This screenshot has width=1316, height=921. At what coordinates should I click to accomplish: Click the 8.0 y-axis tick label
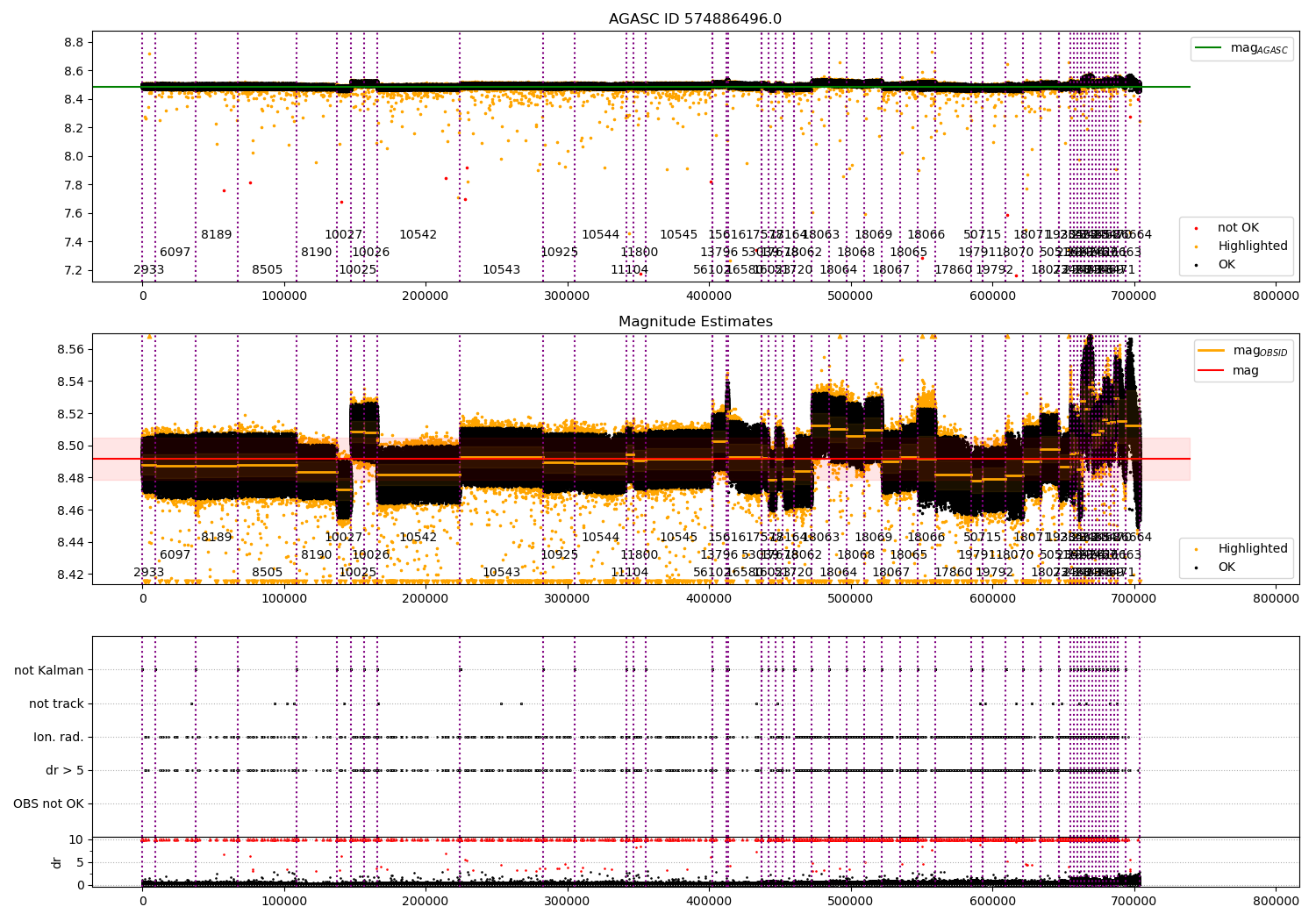pyautogui.click(x=75, y=157)
